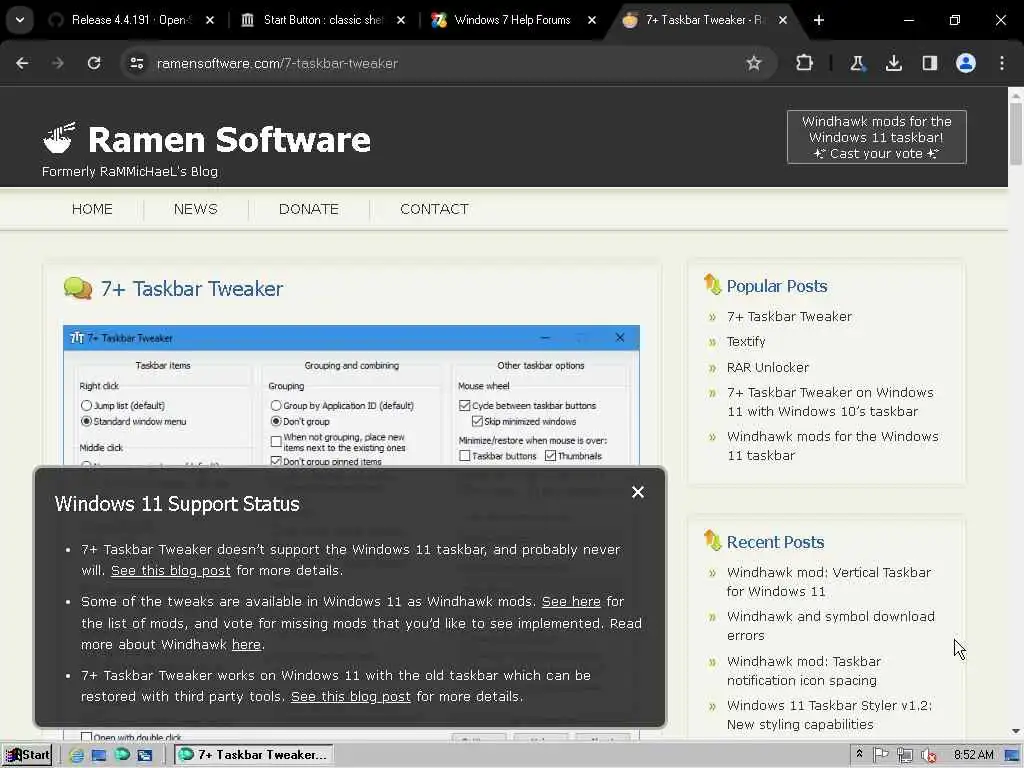
Task: Go to the HOME menu item
Action: pyautogui.click(x=92, y=209)
